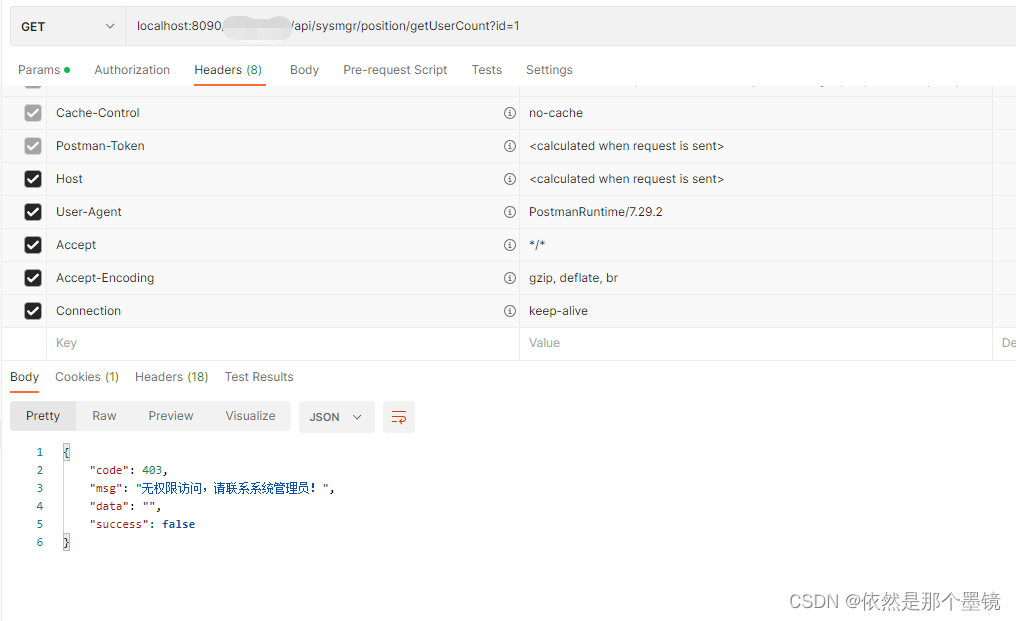
Task: Uncheck the Host header checkbox
Action: click(31, 179)
